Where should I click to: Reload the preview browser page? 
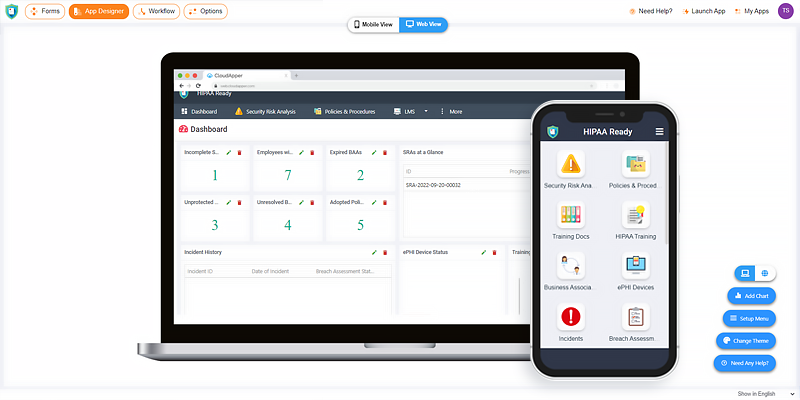198,86
